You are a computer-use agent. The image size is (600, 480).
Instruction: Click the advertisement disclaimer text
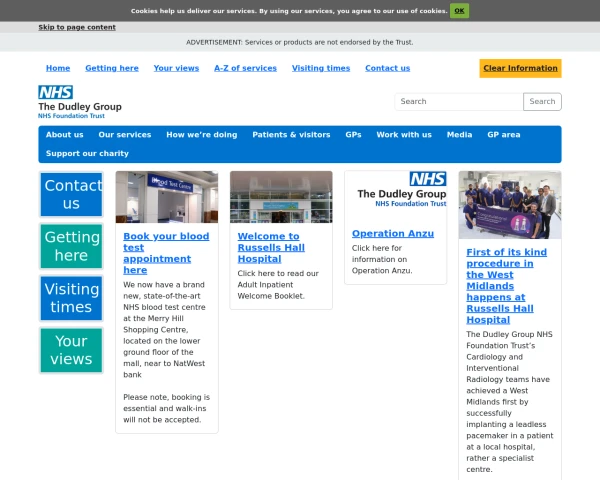coord(300,42)
